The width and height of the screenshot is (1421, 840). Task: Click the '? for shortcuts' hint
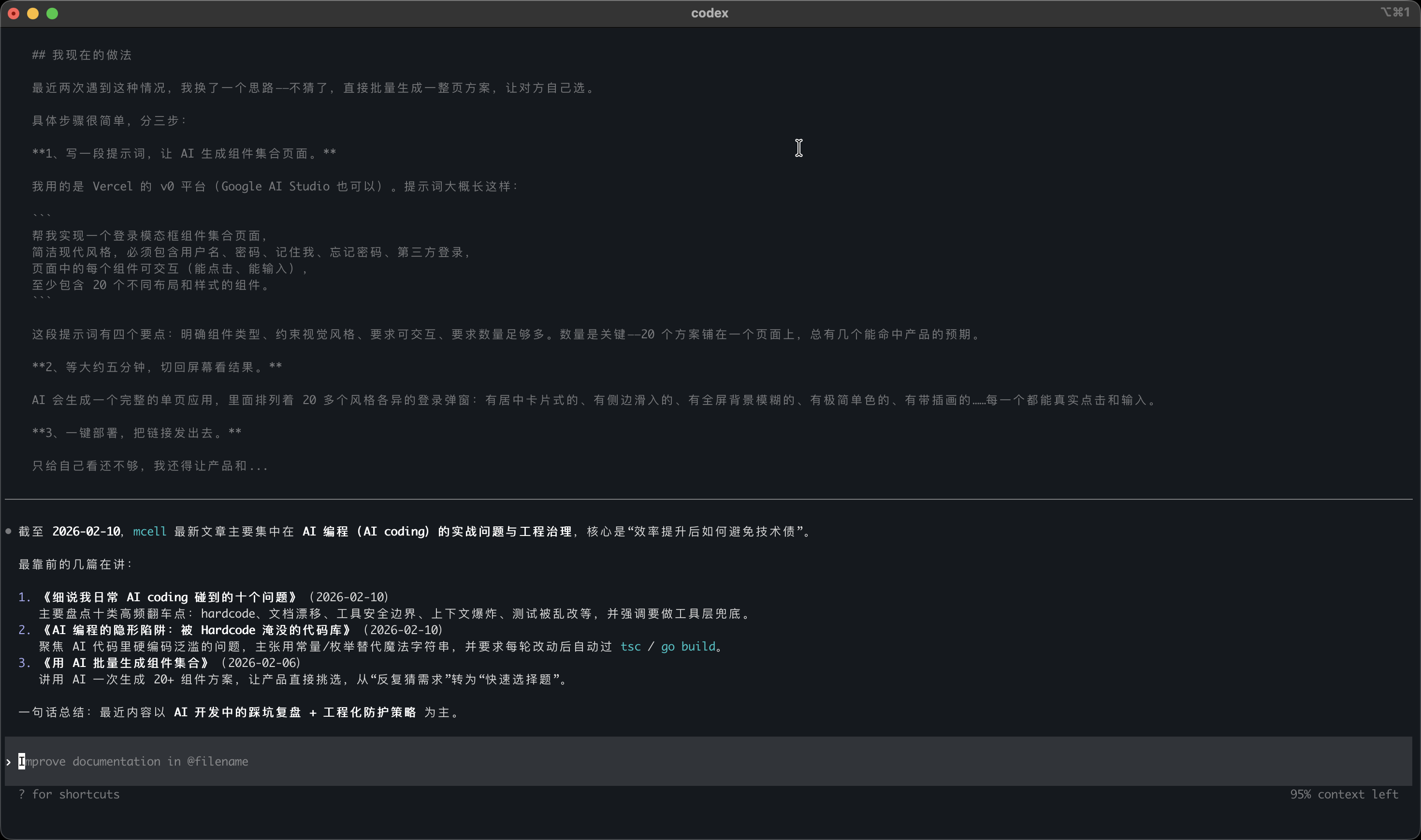pos(69,794)
